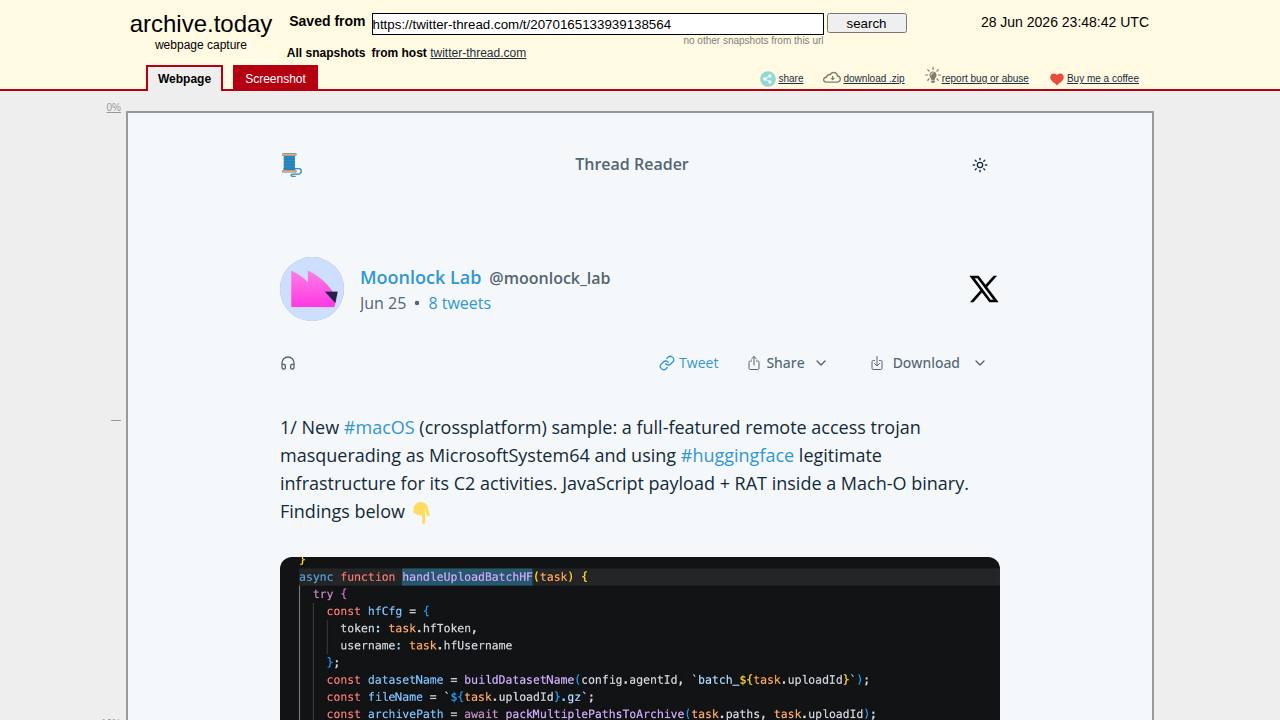
Task: Expand the Download dropdown chevron
Action: pos(980,363)
